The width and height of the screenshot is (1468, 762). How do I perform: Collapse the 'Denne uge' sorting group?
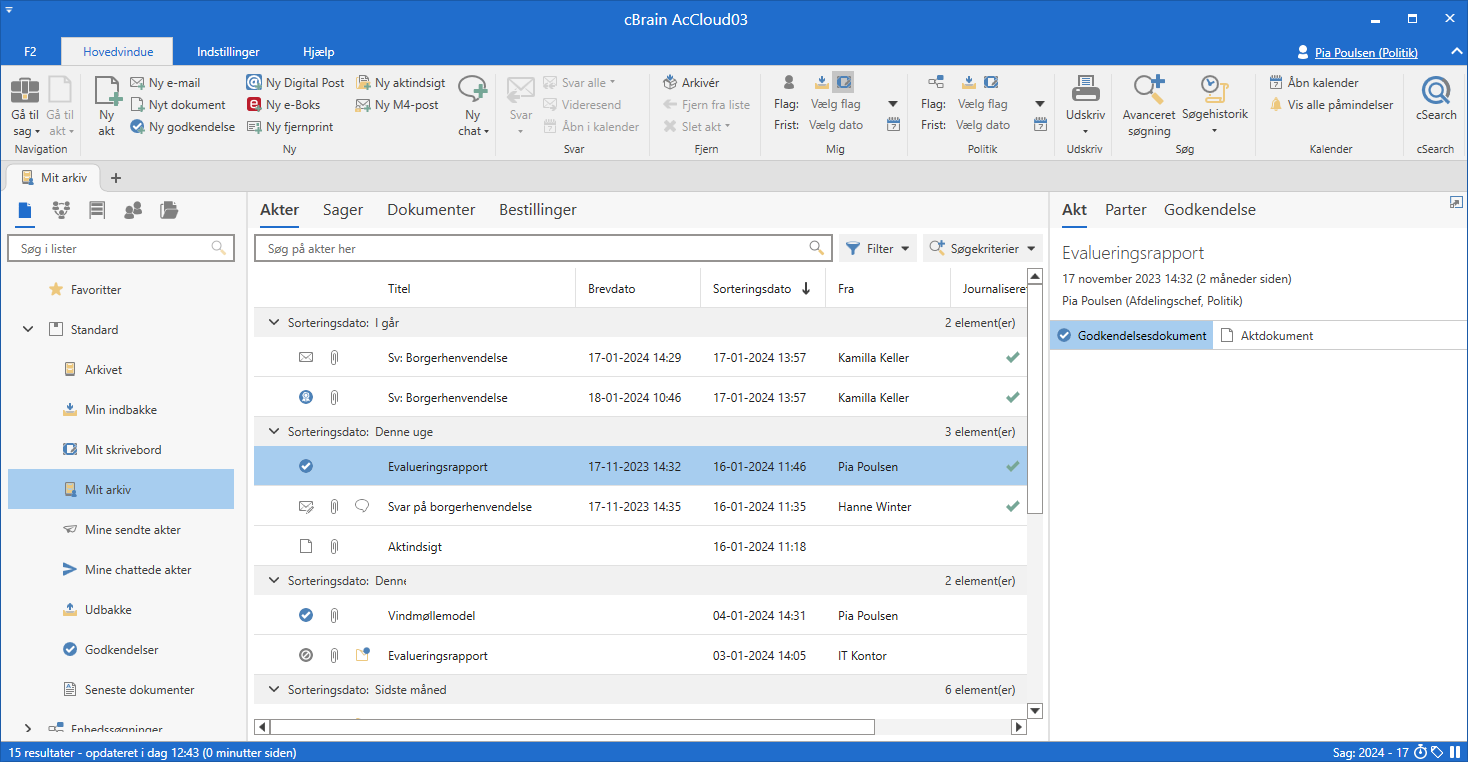273,432
